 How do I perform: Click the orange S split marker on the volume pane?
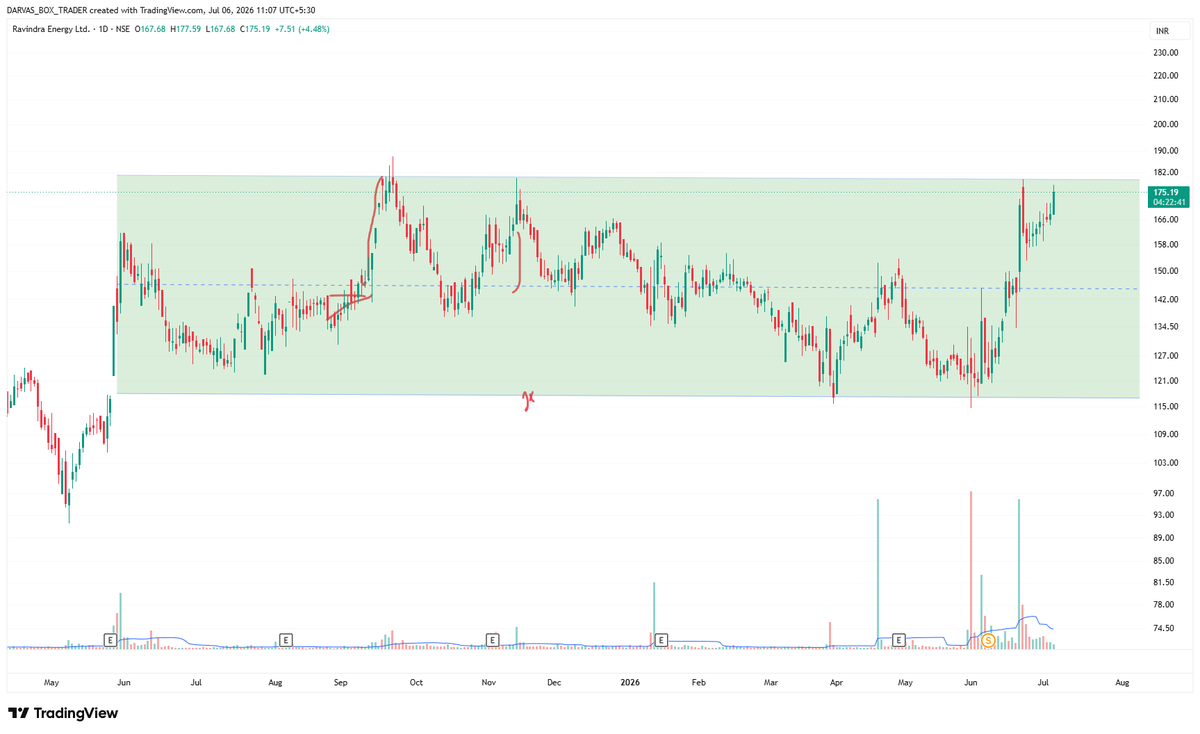coord(988,639)
